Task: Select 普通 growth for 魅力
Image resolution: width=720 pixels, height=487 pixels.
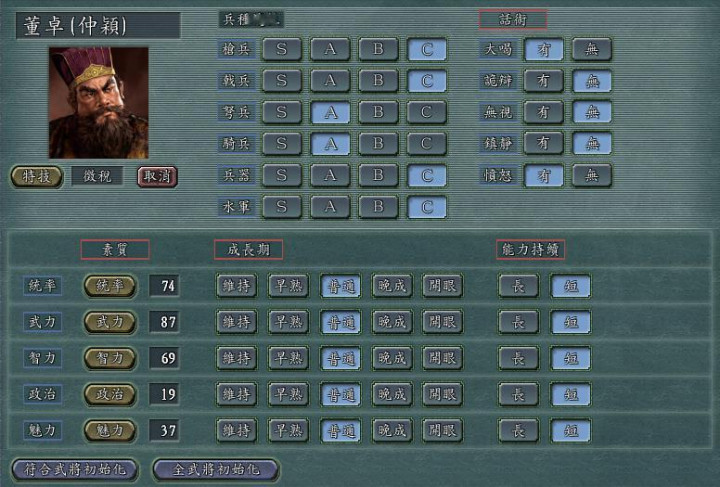Action: [x=340, y=431]
